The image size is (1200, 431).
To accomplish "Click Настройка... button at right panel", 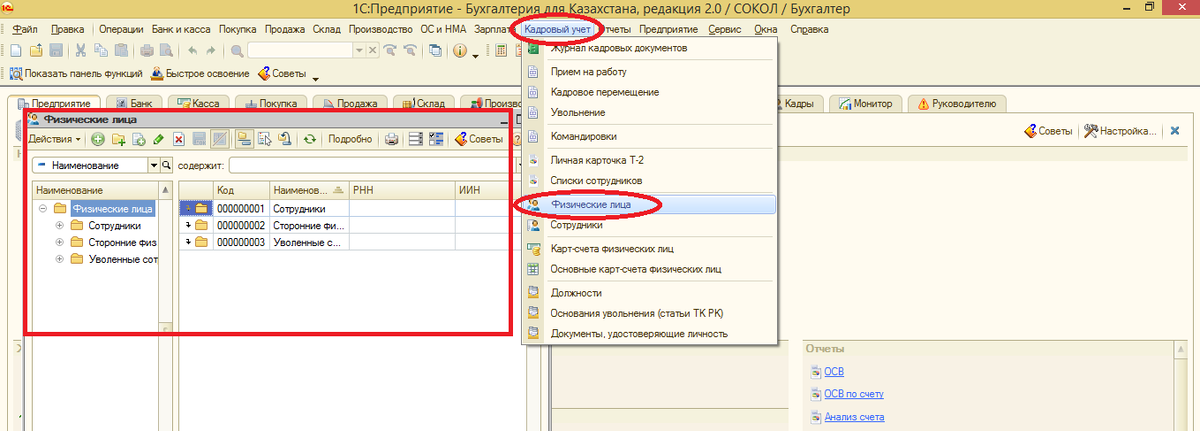I will pyautogui.click(x=1120, y=131).
